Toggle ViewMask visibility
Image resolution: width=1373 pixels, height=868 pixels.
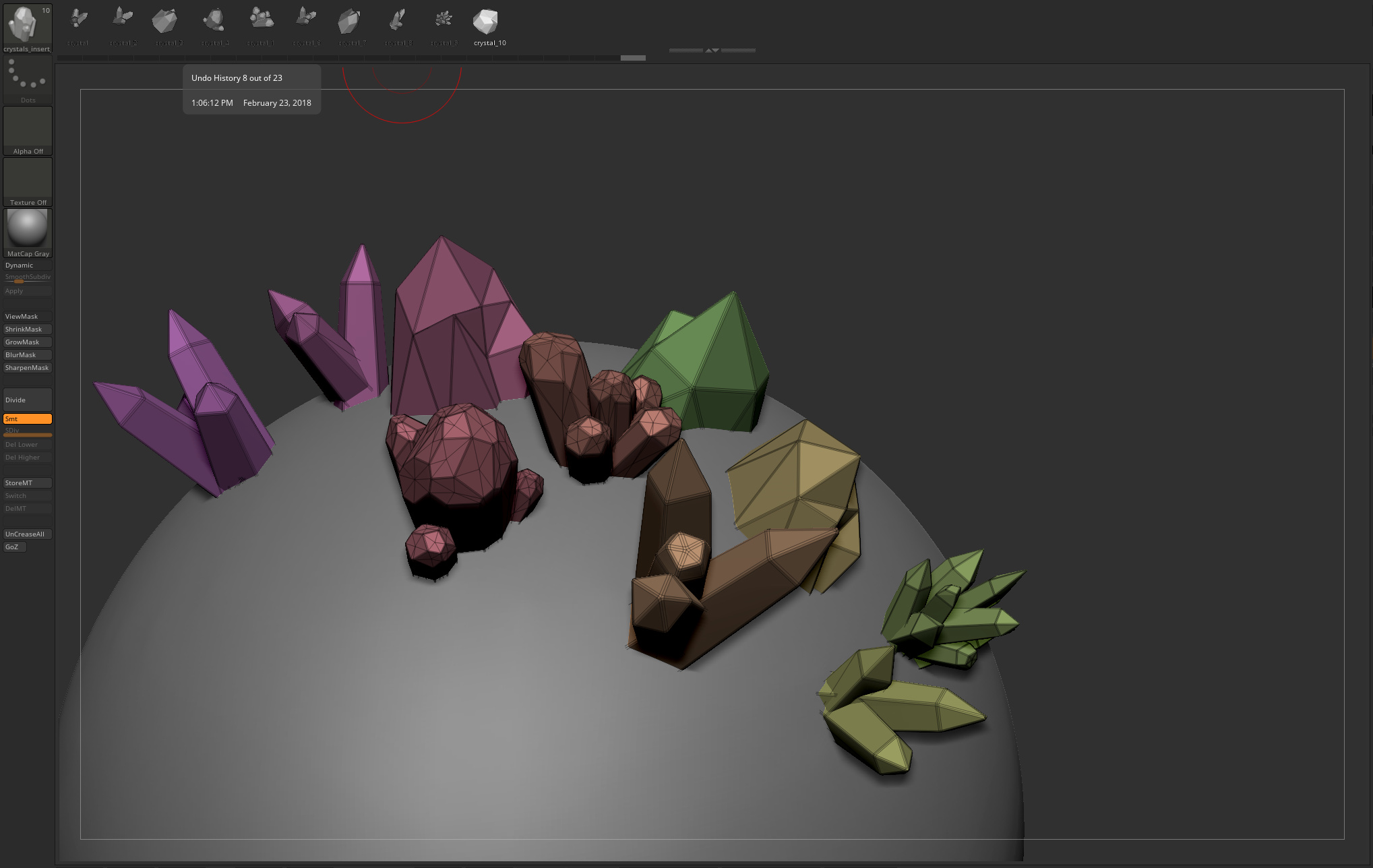coord(27,317)
